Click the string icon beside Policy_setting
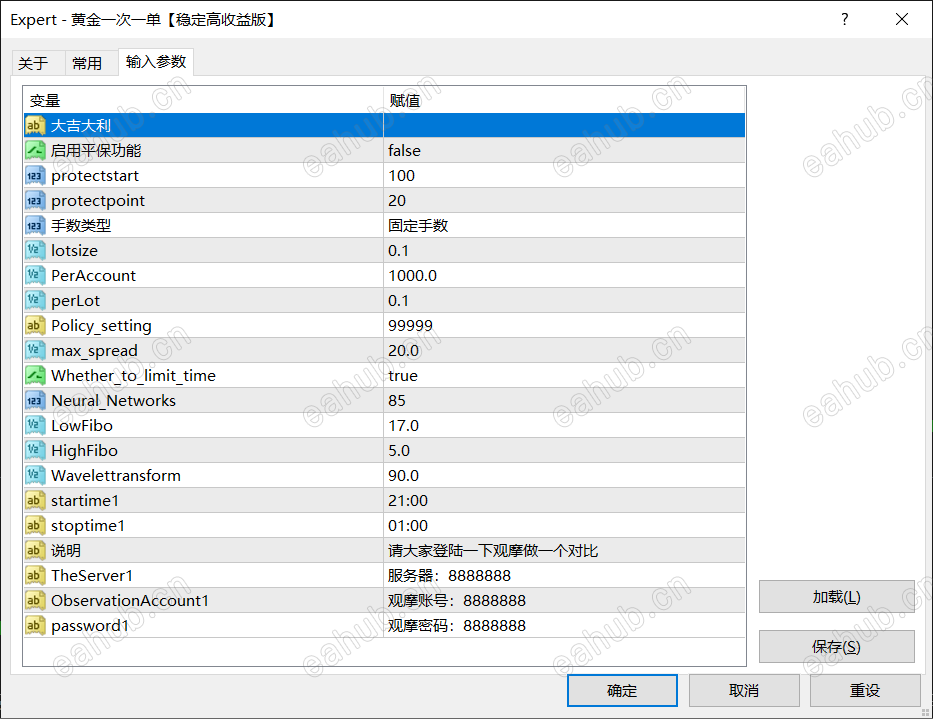The image size is (933, 719). pos(35,326)
